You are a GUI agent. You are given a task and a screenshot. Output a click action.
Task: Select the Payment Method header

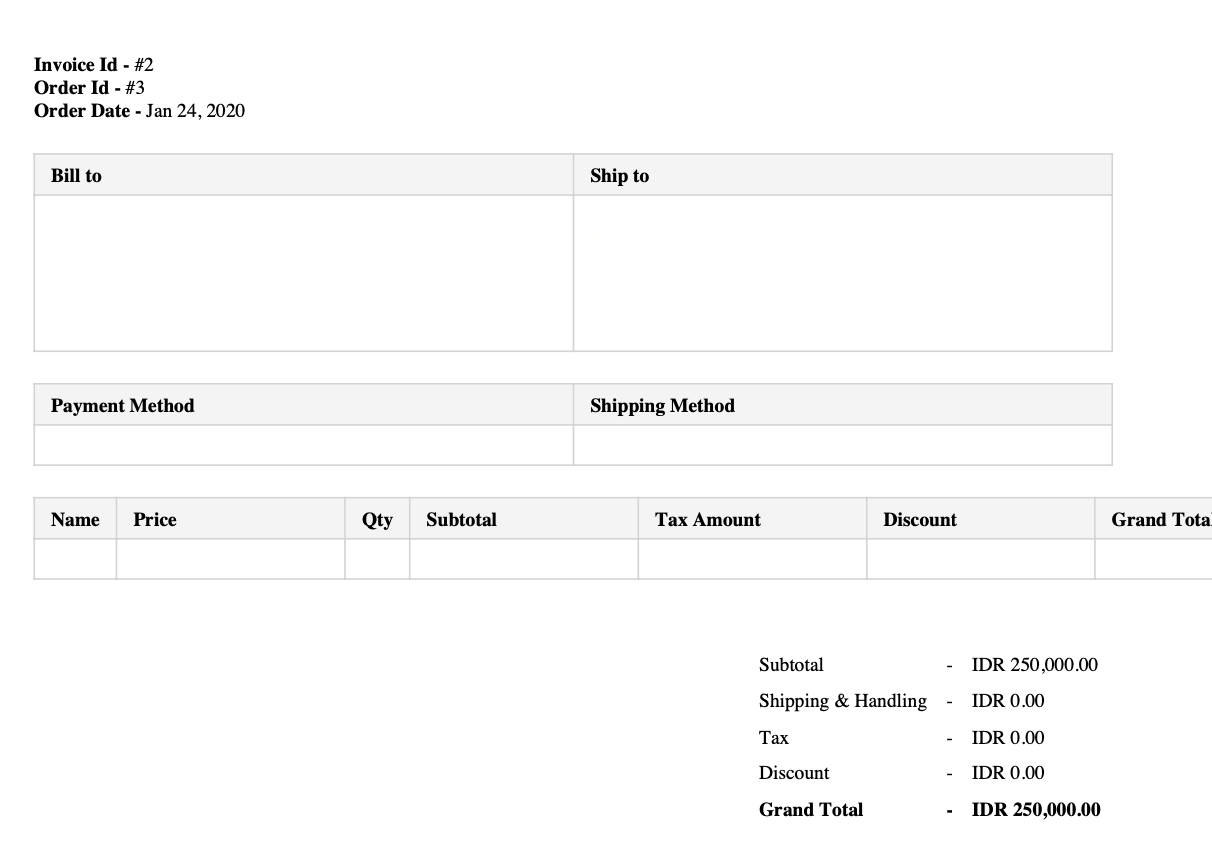click(304, 405)
